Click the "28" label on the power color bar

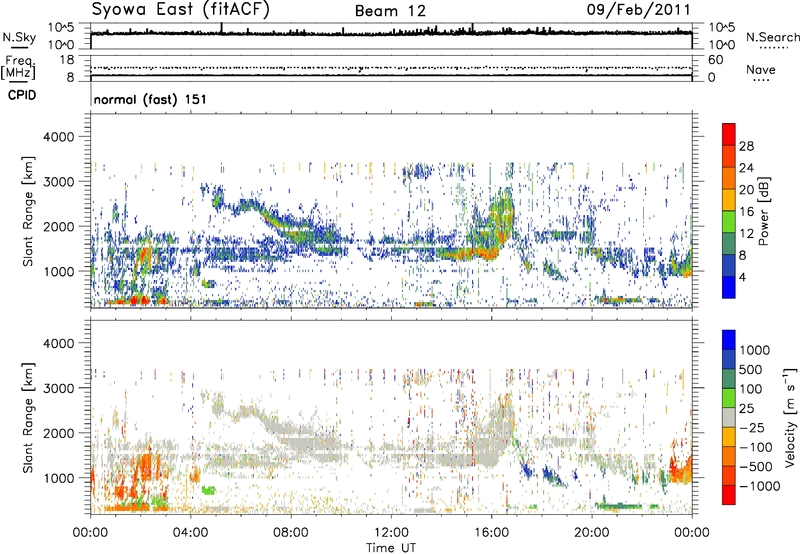coord(746,146)
